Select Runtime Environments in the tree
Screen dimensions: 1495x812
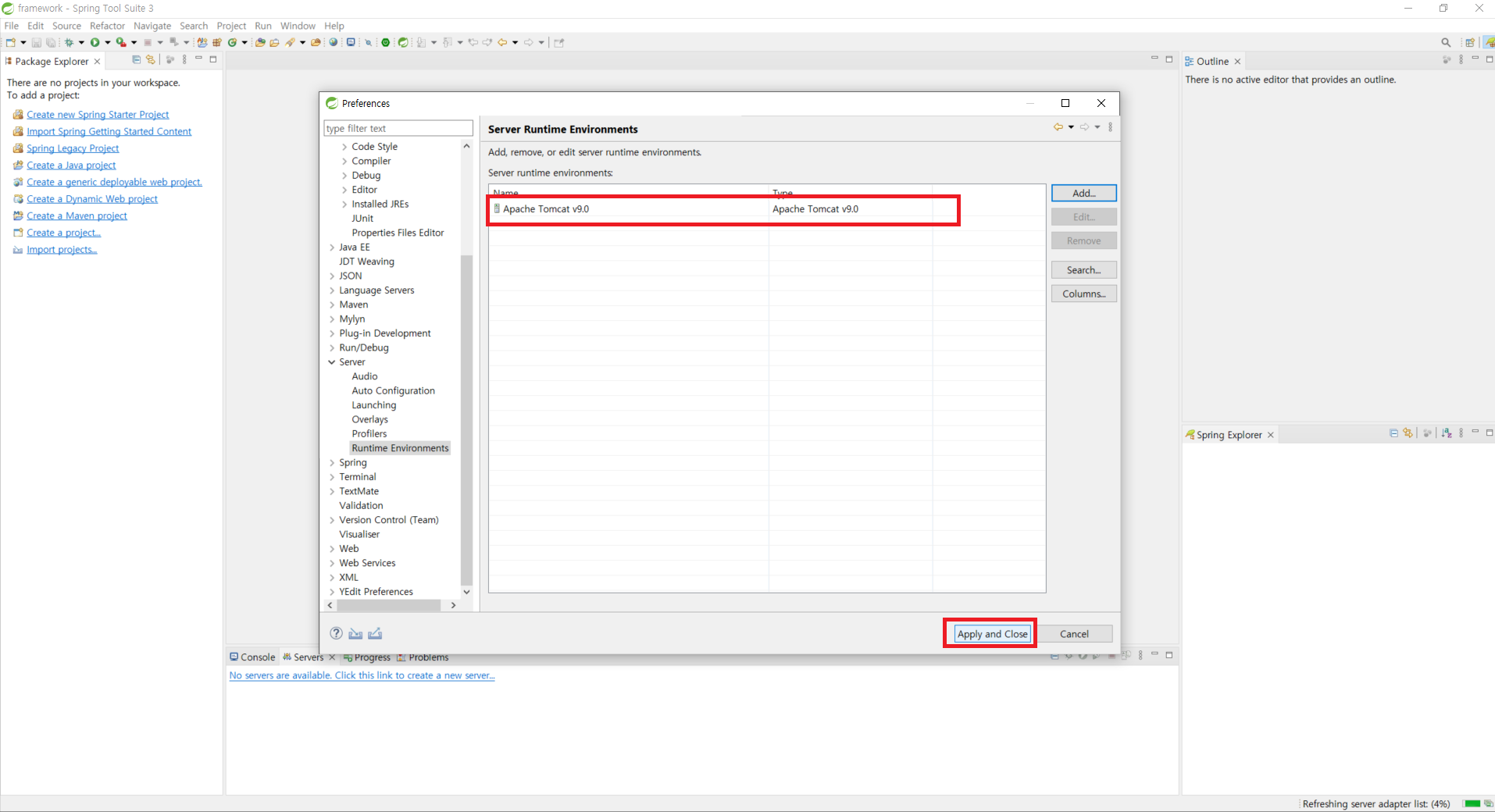click(x=400, y=448)
